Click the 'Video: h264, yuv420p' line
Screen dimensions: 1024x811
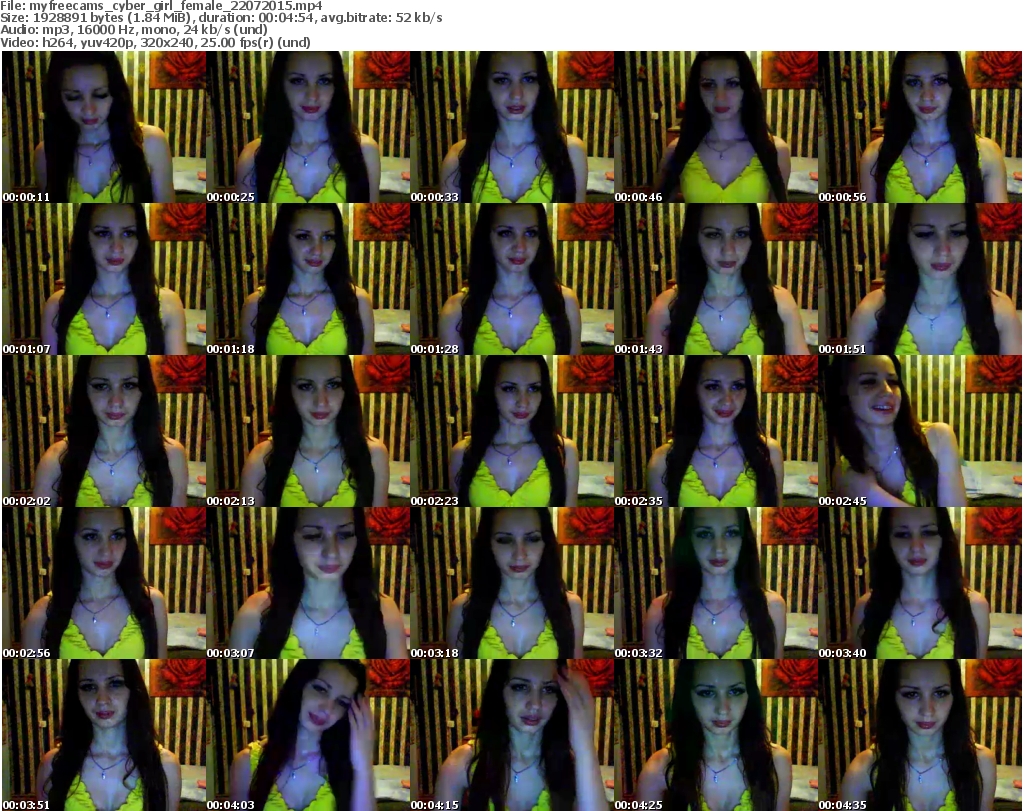coord(155,42)
